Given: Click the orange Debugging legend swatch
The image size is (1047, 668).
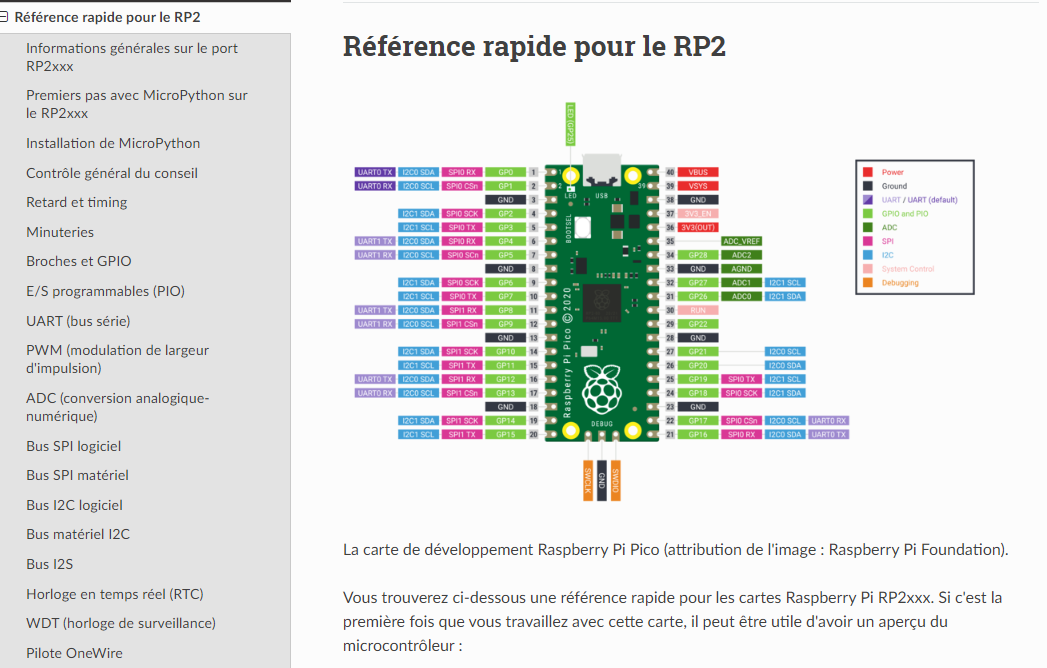Looking at the screenshot, I should [x=867, y=283].
